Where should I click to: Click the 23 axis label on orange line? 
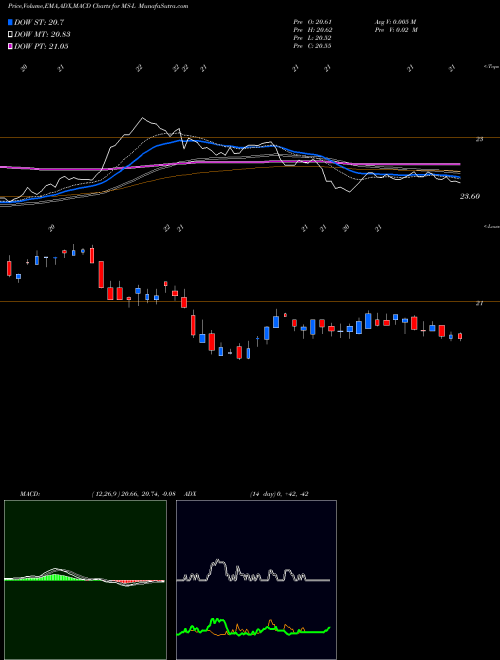coord(479,139)
